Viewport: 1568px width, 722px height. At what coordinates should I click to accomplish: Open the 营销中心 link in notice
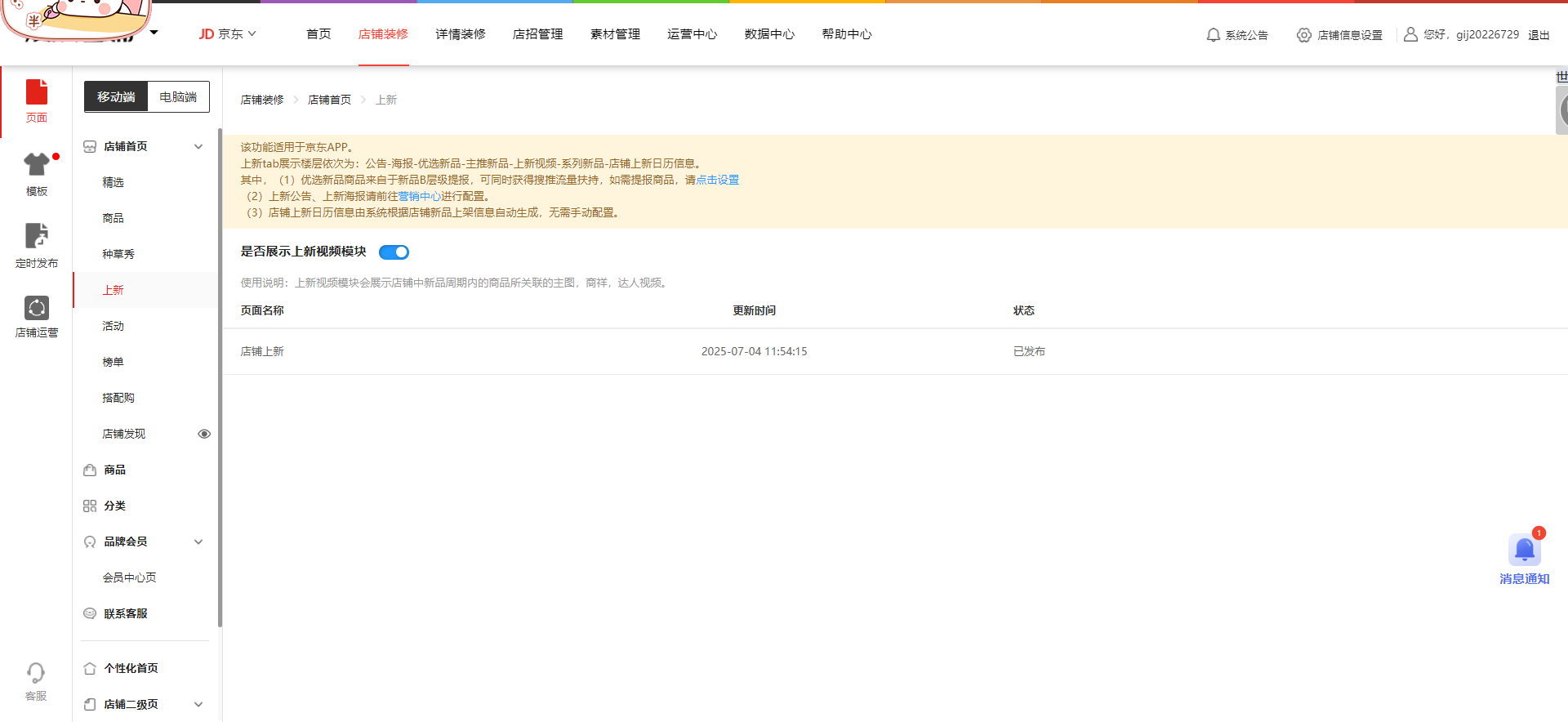pos(420,197)
